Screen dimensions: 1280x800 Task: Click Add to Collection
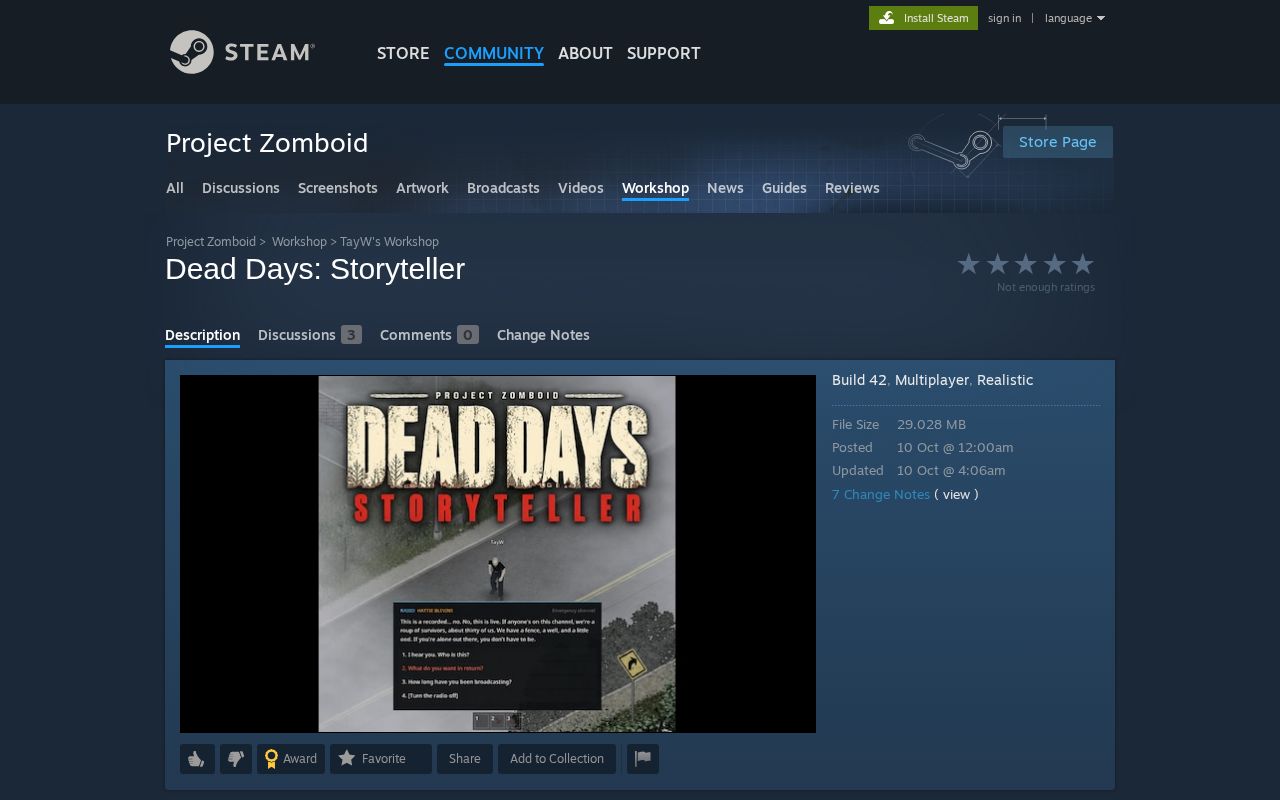(x=557, y=759)
